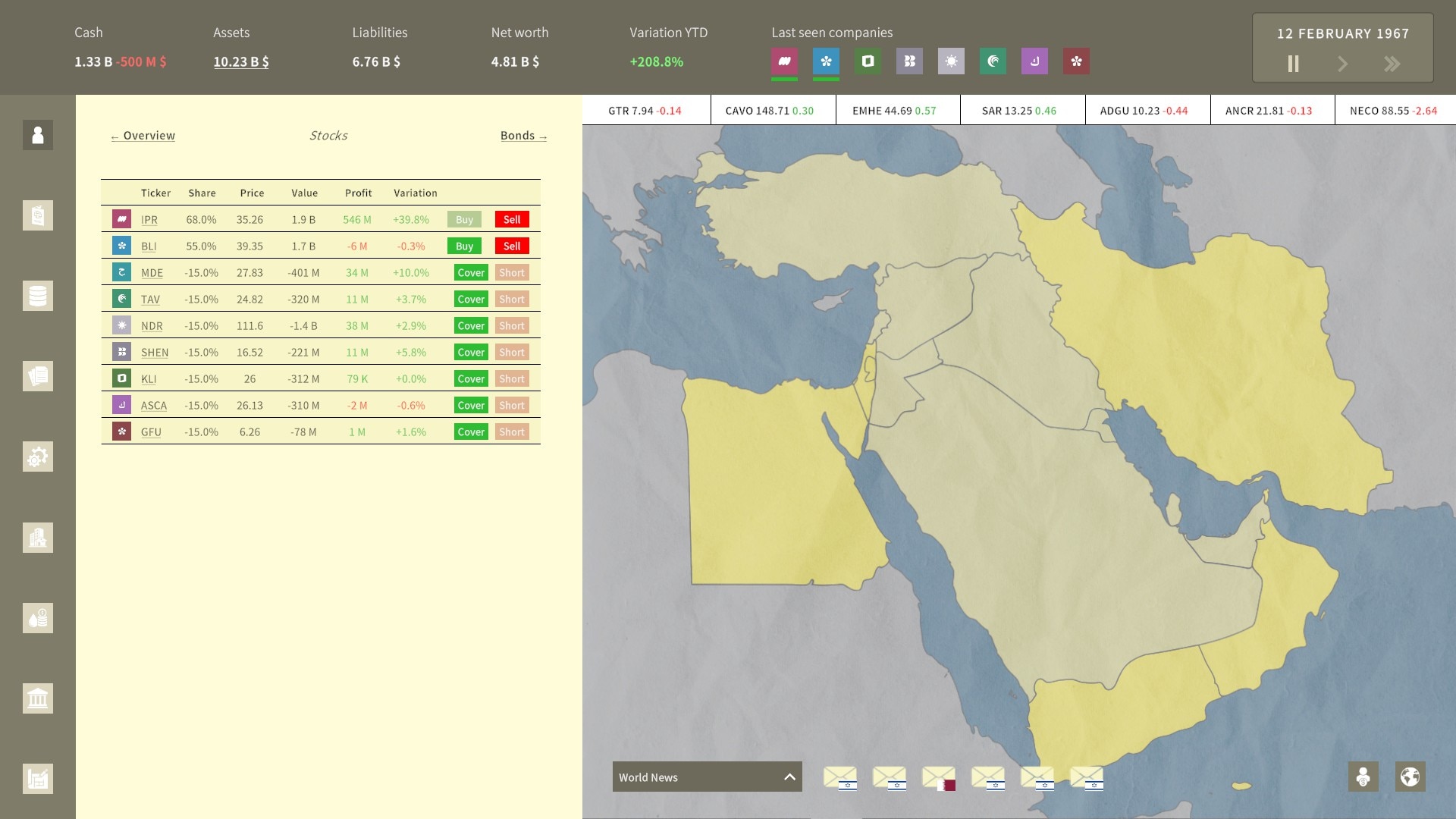Navigate to Bonds page
This screenshot has width=1456, height=819.
(523, 135)
